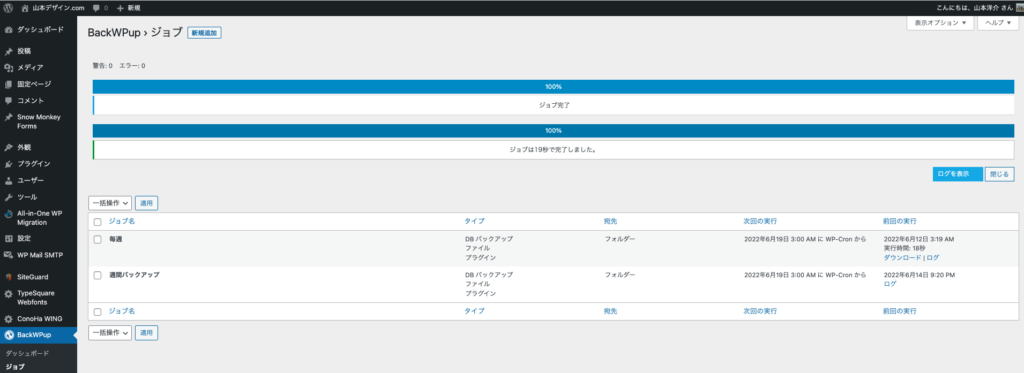The image size is (1024, 373).
Task: Click the プラグイン plug icon
Action: point(8,164)
